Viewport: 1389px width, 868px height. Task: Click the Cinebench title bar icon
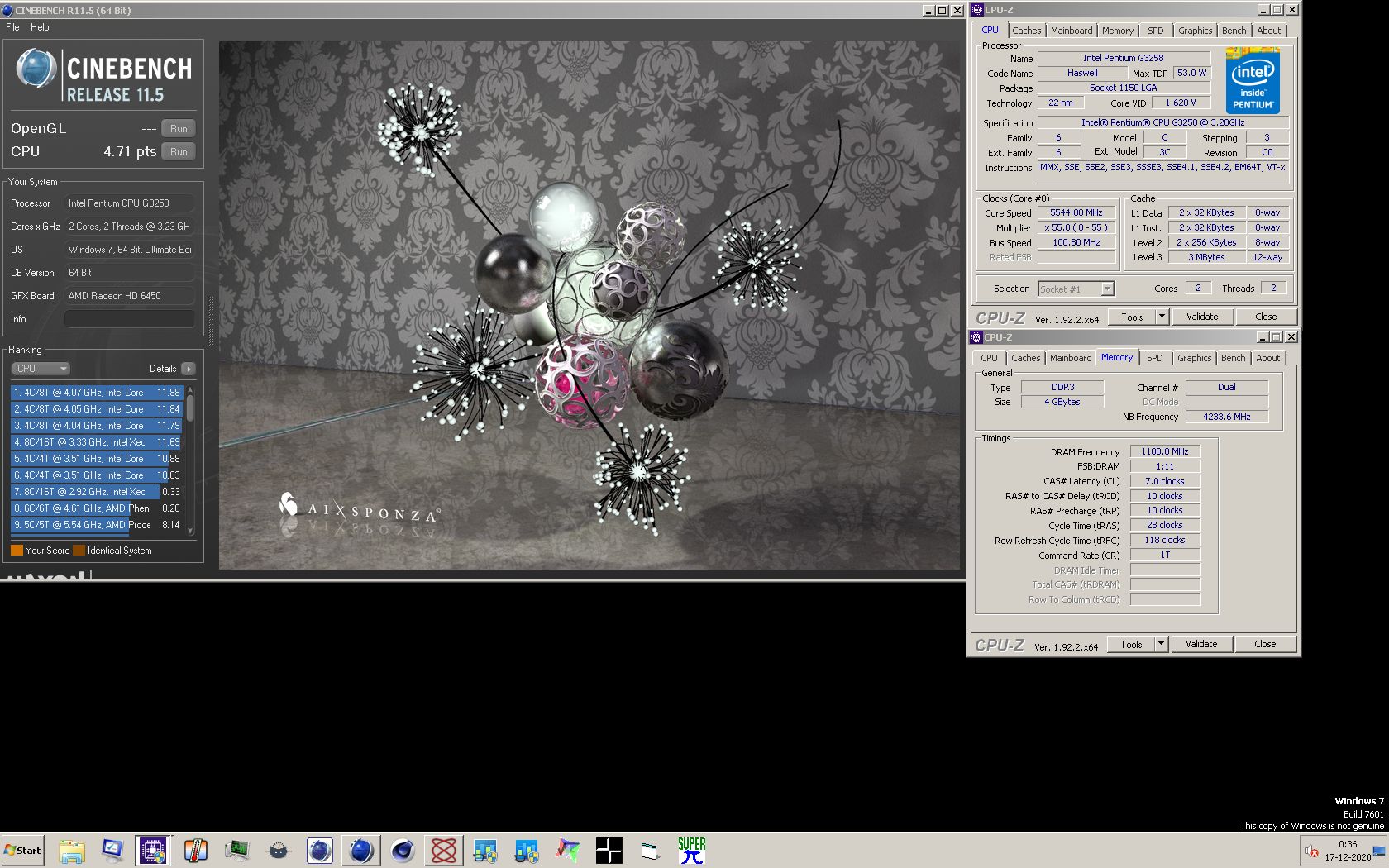[7, 10]
